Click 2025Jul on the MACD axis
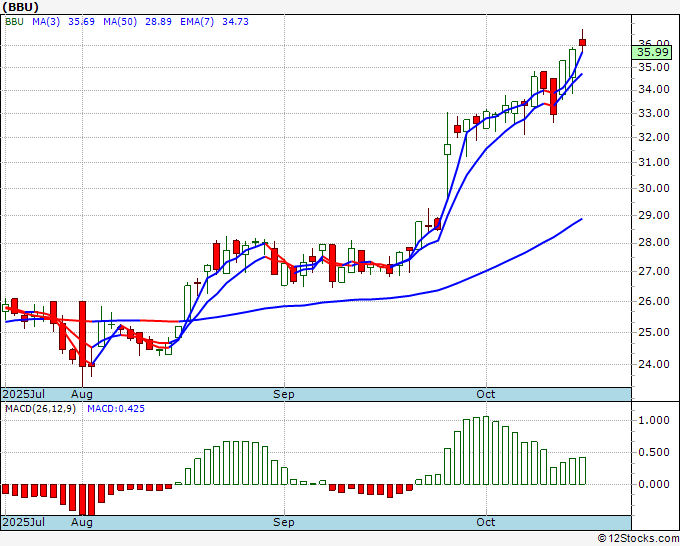The image size is (680, 546). (x=23, y=522)
